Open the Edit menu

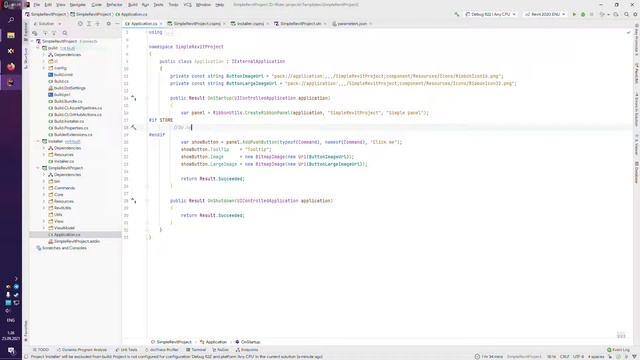[48, 4]
